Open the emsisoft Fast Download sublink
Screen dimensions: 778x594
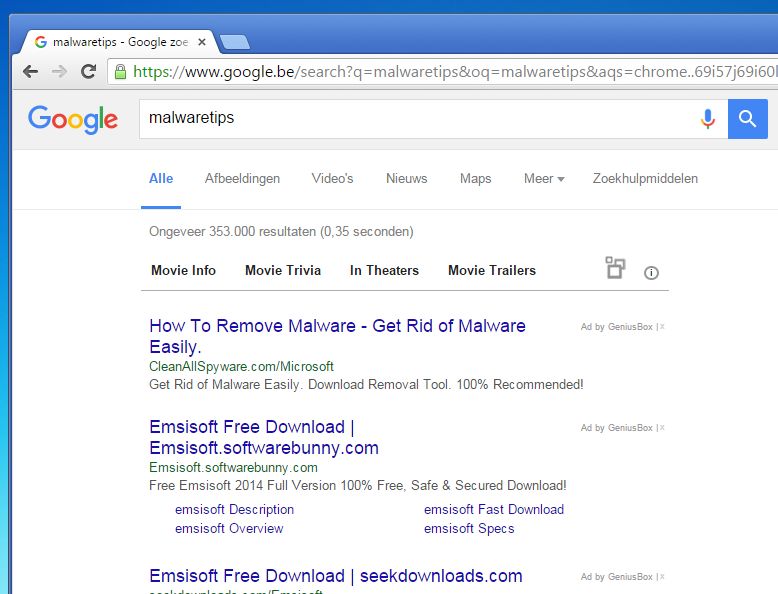[494, 509]
